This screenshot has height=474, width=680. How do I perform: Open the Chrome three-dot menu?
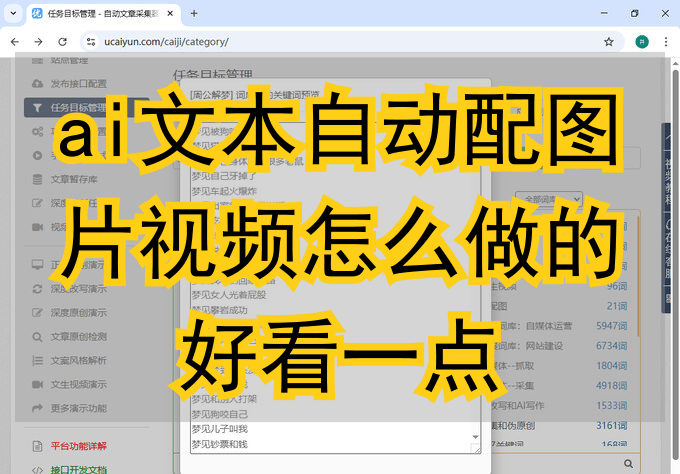(665, 42)
